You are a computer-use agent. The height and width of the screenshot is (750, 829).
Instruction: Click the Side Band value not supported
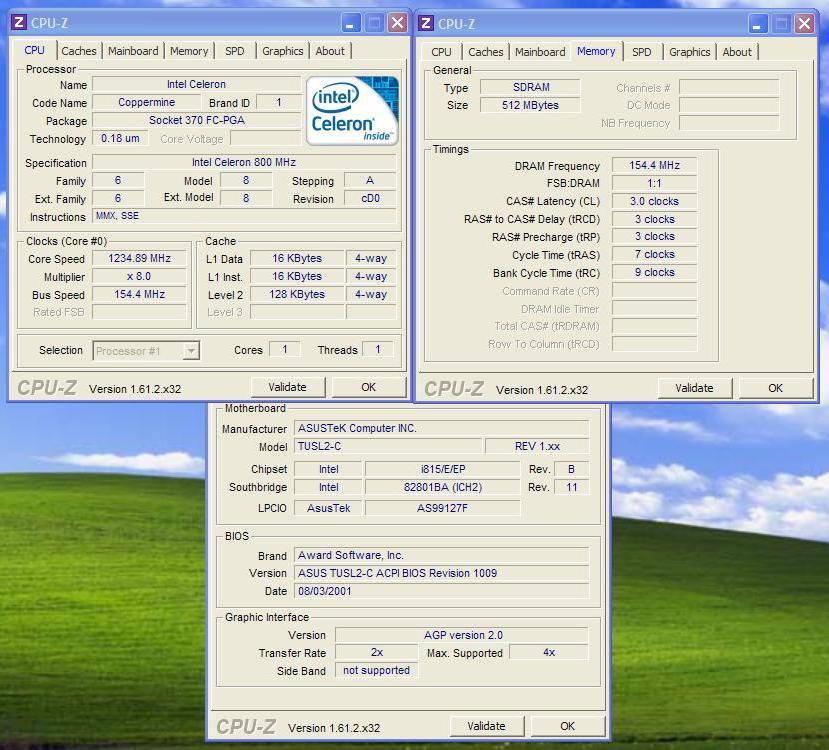pos(376,671)
